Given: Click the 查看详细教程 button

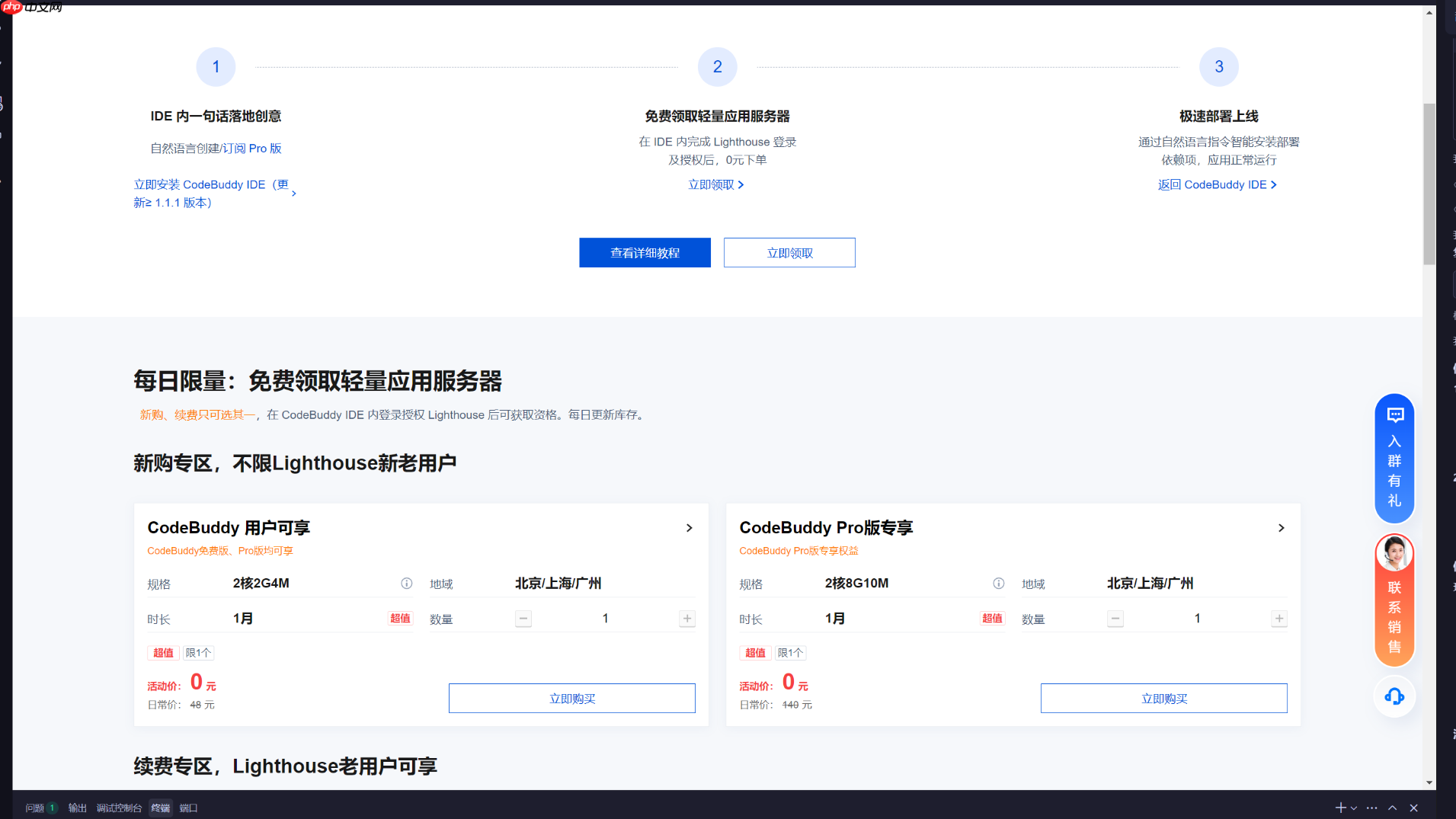Looking at the screenshot, I should click(x=645, y=252).
